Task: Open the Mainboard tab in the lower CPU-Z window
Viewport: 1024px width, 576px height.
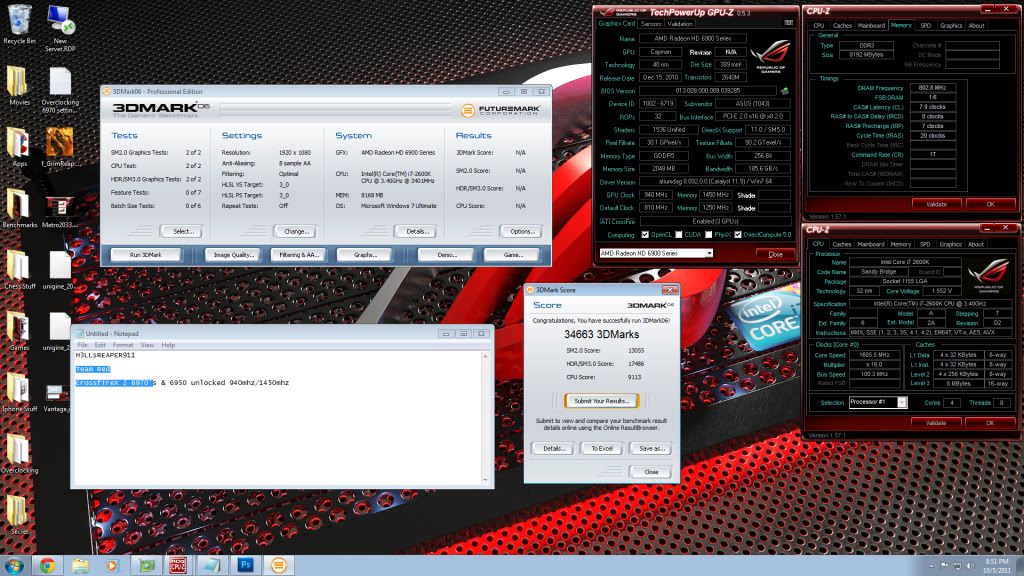Action: (x=871, y=244)
